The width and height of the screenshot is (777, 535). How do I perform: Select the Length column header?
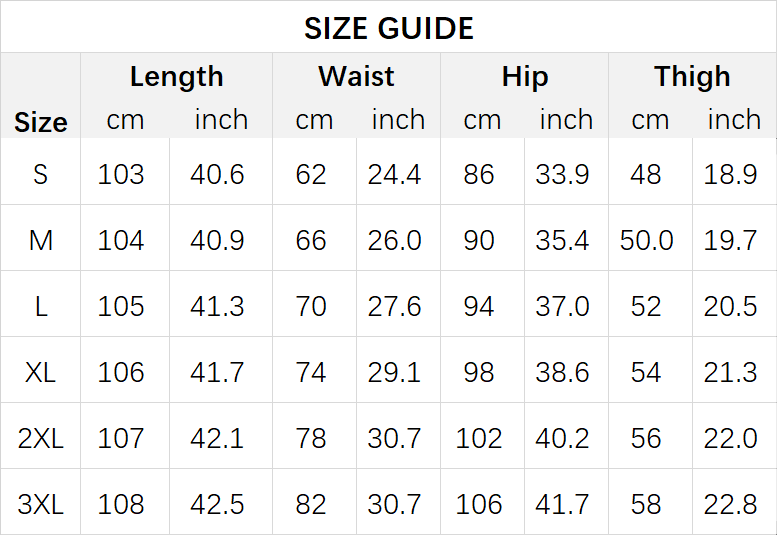pos(176,77)
